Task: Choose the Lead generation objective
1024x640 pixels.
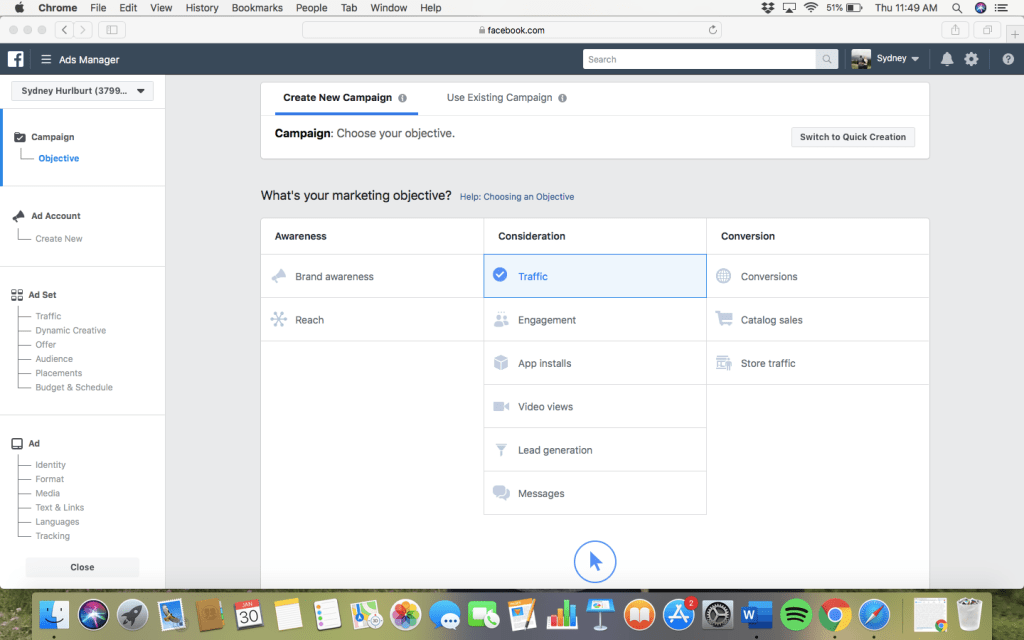Action: pos(555,450)
